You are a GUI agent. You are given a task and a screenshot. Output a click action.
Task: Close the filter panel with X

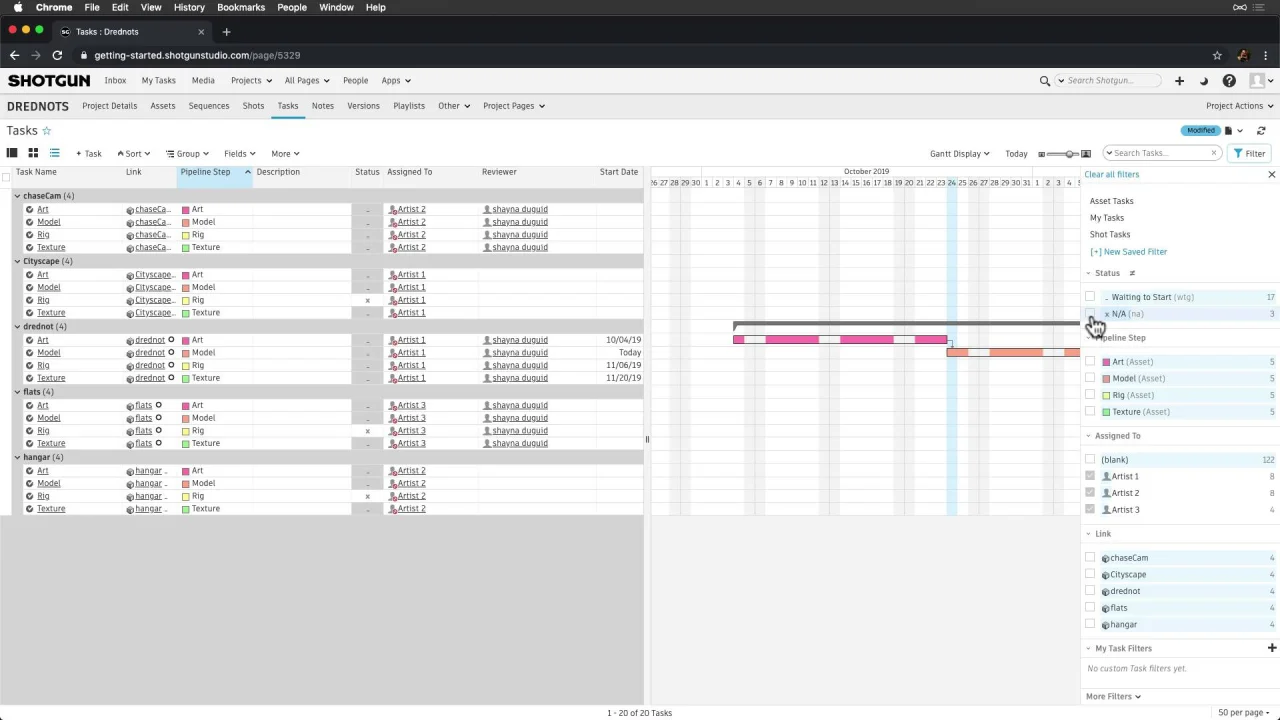[1272, 175]
